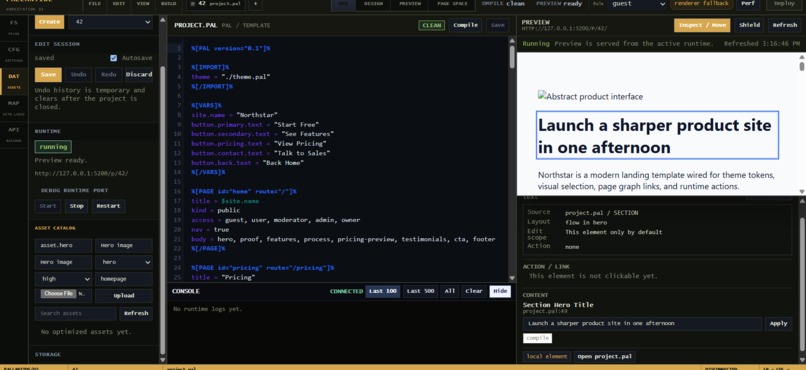Click the CLEAN status badge
The width and height of the screenshot is (806, 370).
(x=431, y=25)
